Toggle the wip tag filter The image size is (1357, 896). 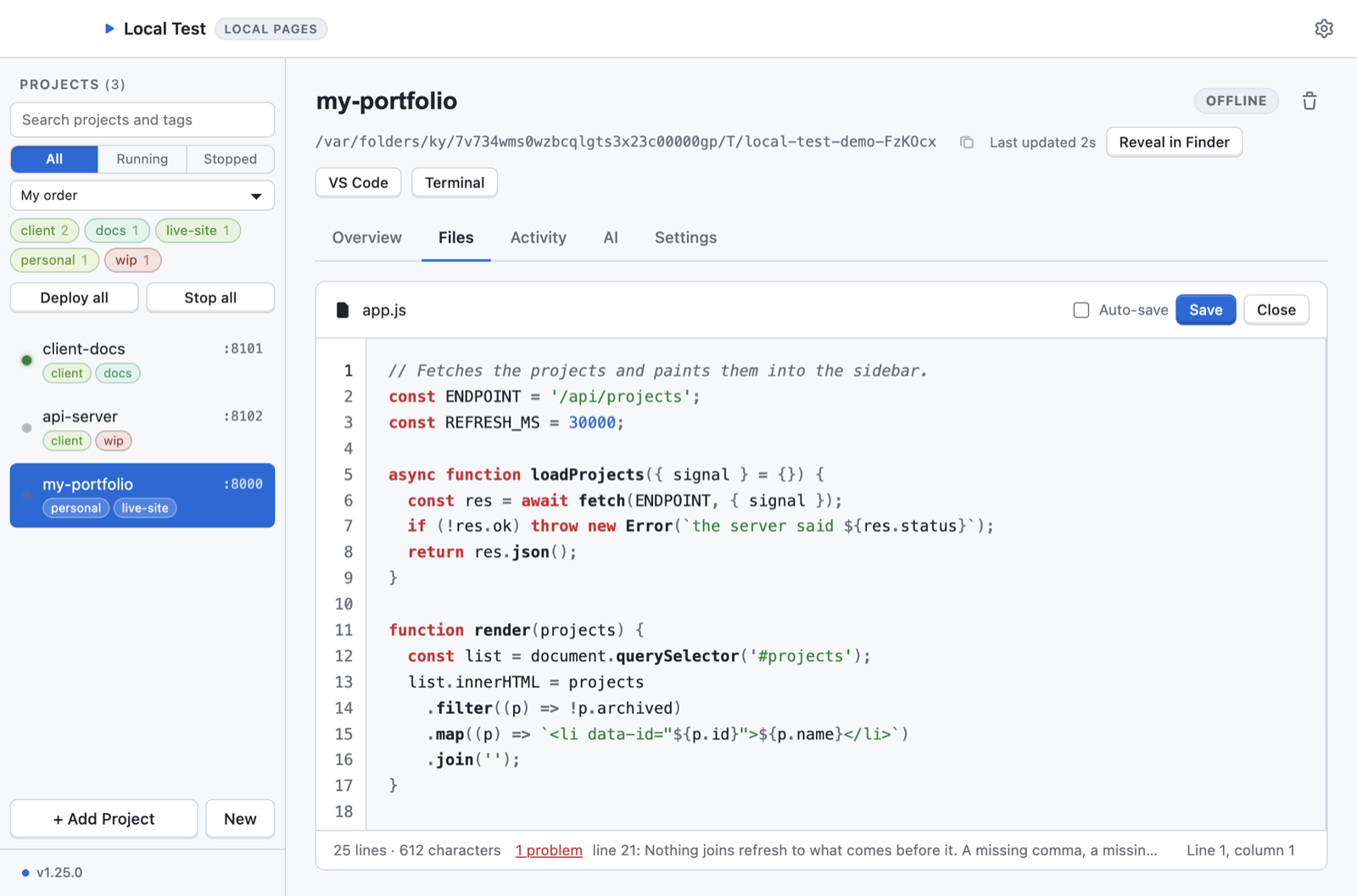132,260
